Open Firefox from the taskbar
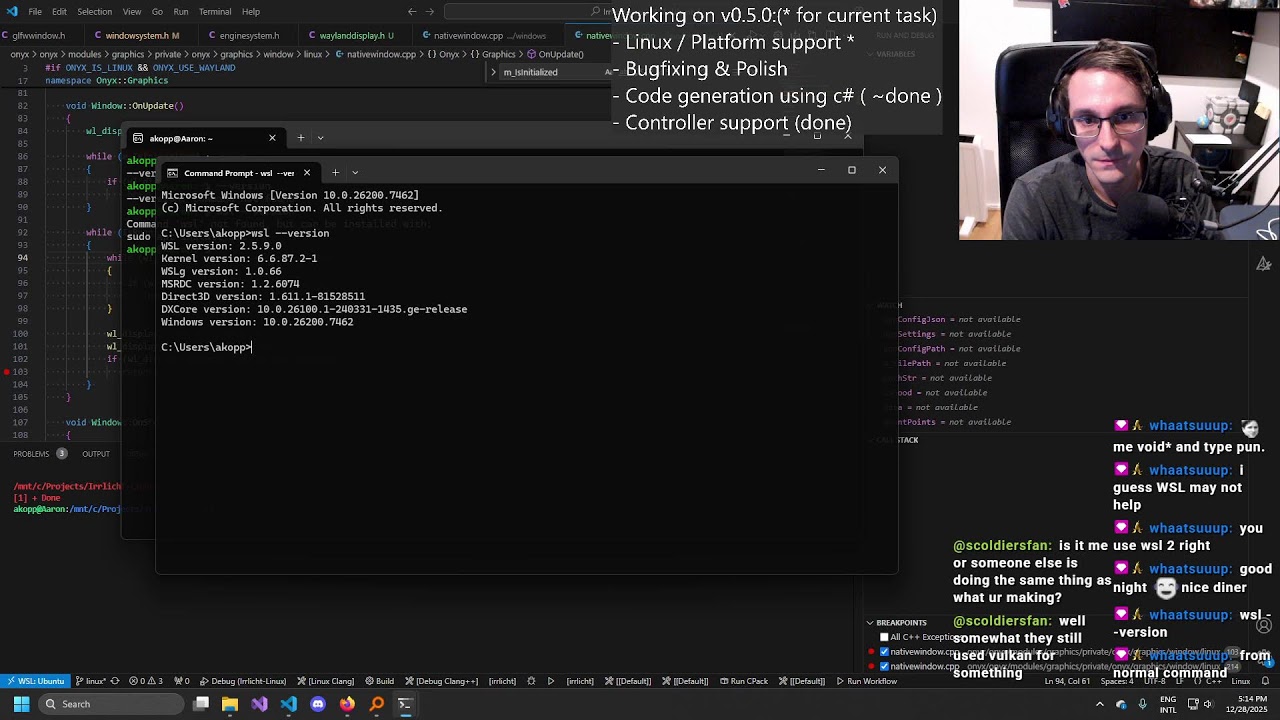This screenshot has width=1280, height=720. point(347,704)
